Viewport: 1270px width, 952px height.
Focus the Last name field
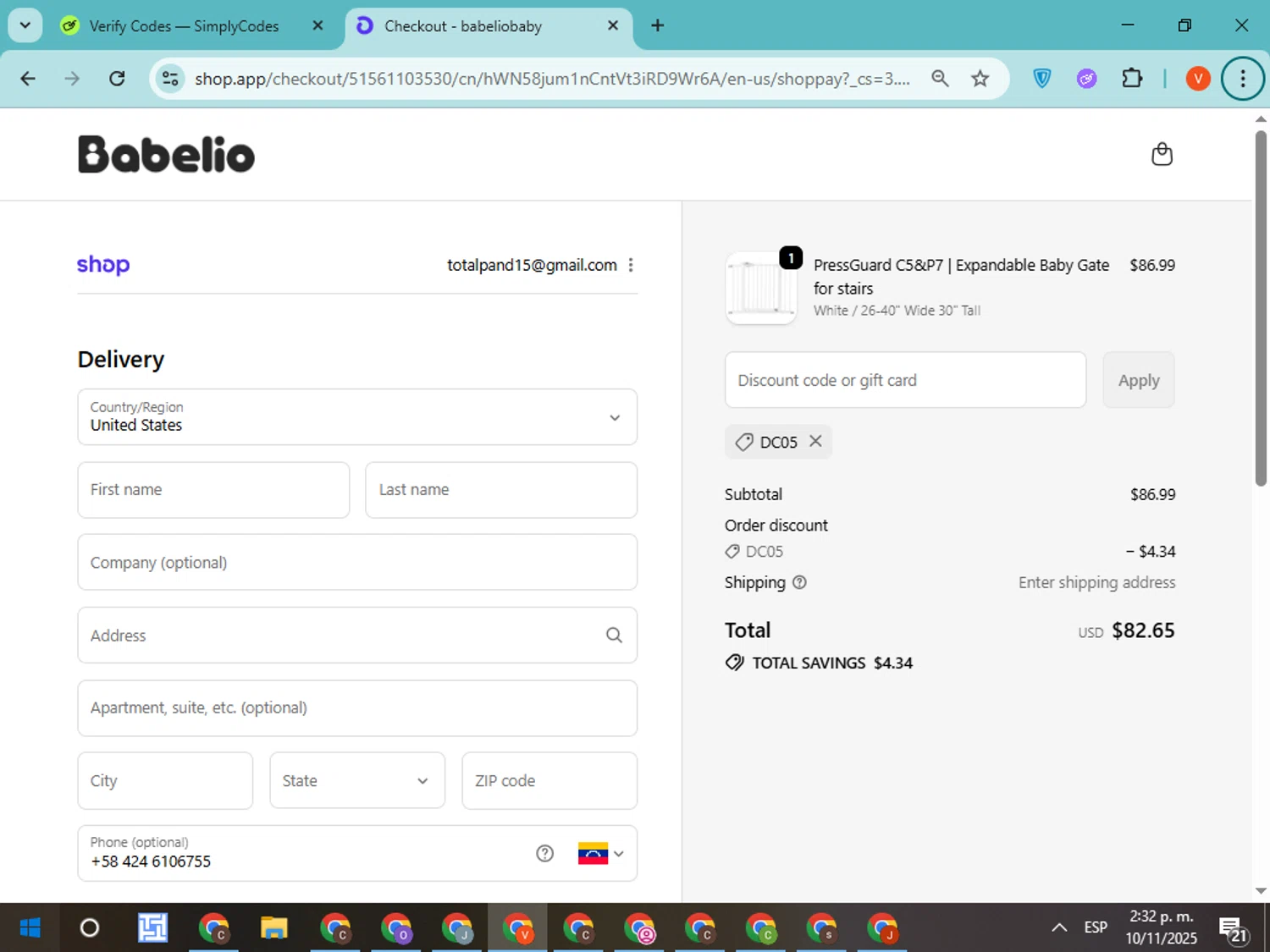[x=501, y=490]
